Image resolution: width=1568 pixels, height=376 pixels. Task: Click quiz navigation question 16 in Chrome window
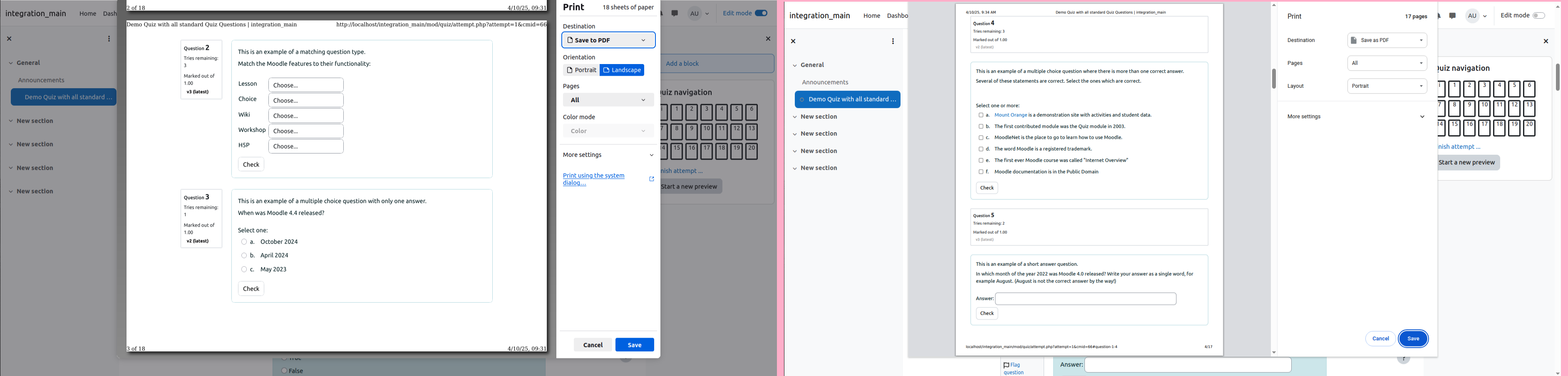[1469, 128]
